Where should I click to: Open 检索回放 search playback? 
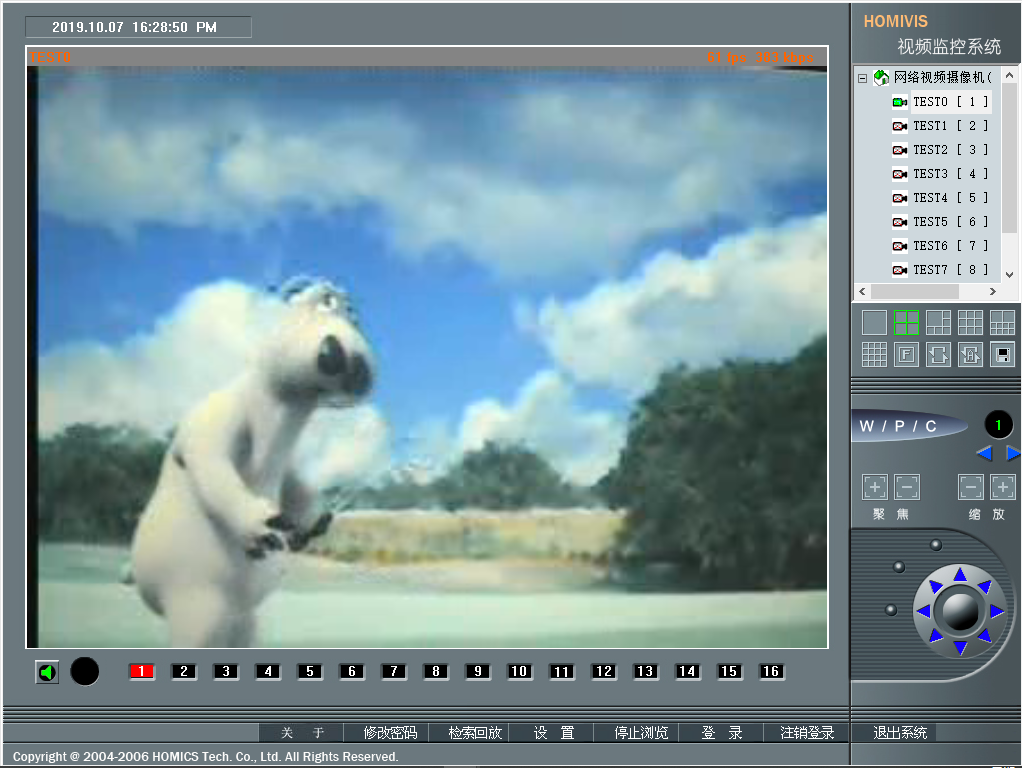474,733
